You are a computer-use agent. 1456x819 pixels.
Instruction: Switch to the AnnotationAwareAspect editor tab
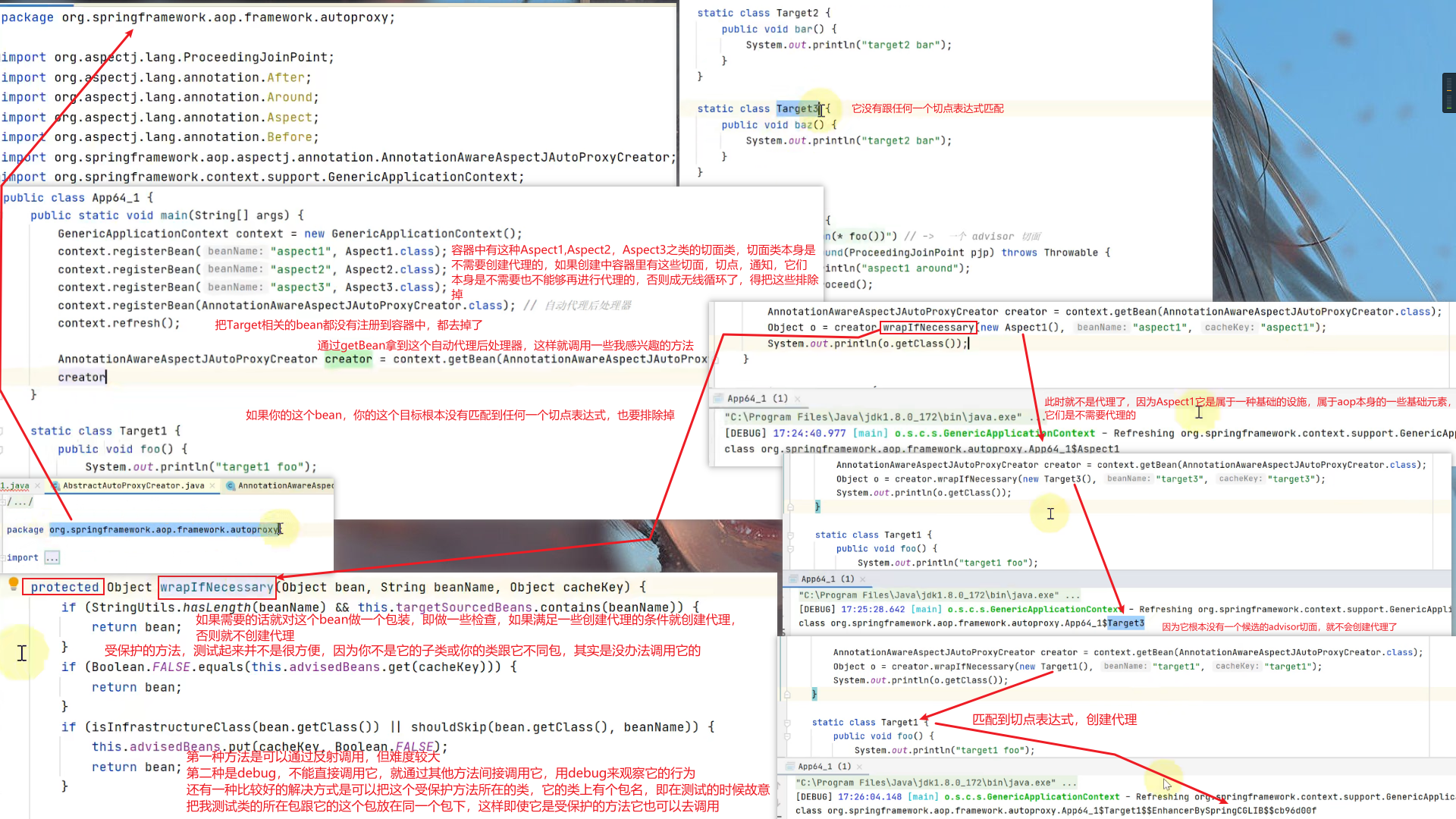(285, 485)
